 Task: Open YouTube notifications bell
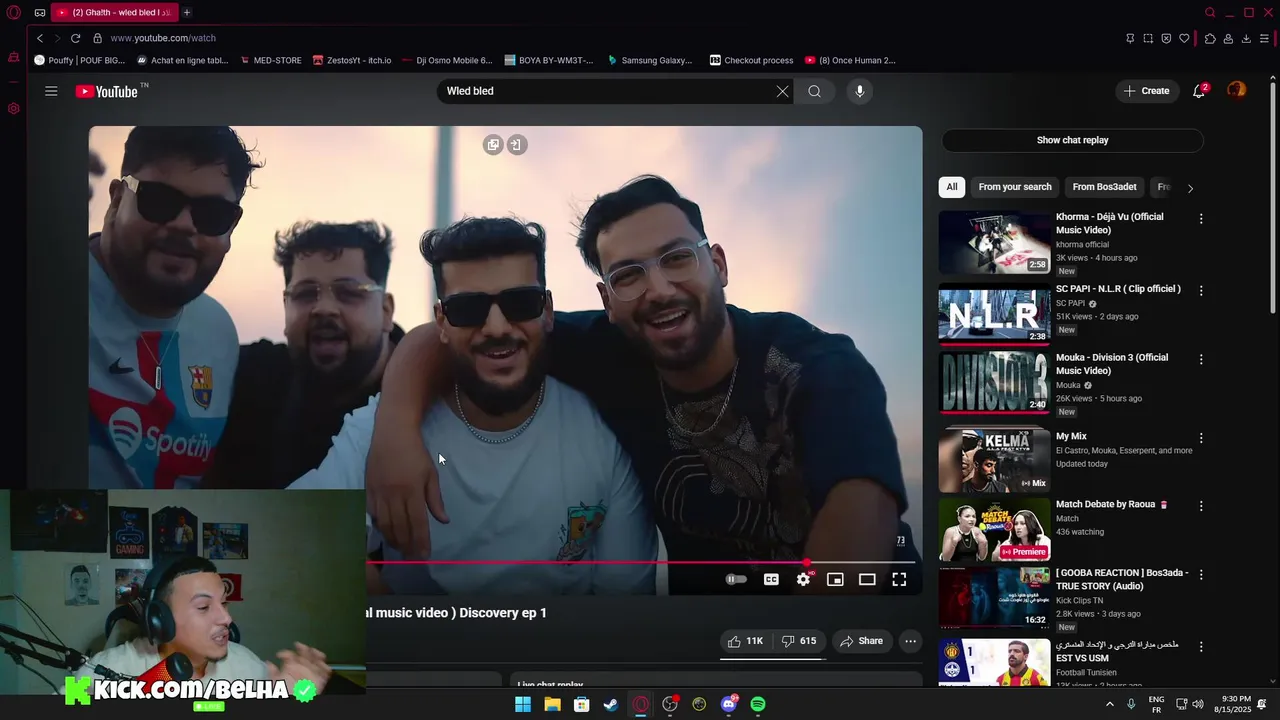click(1198, 91)
